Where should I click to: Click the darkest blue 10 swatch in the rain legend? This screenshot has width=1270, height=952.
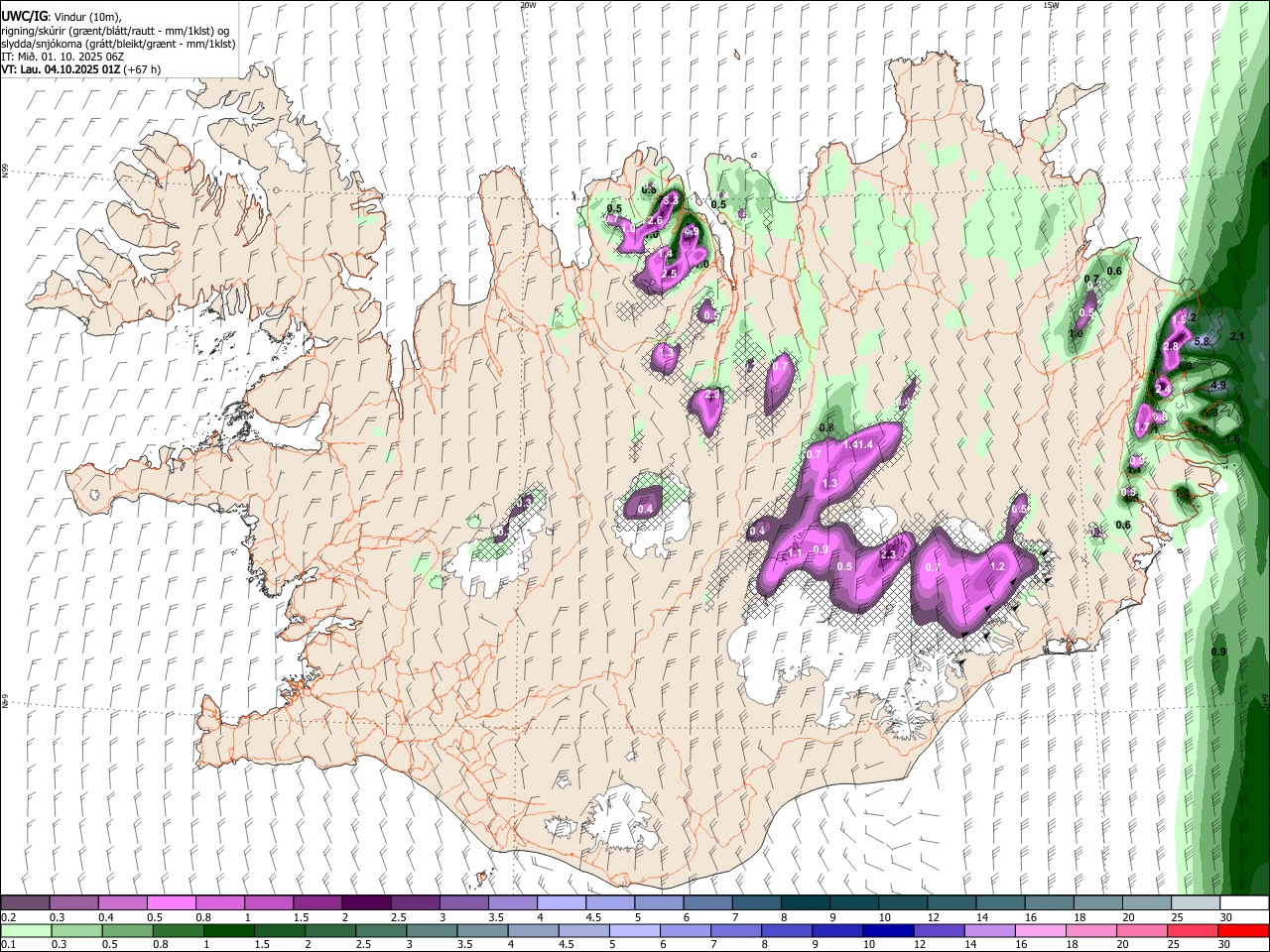click(x=886, y=930)
